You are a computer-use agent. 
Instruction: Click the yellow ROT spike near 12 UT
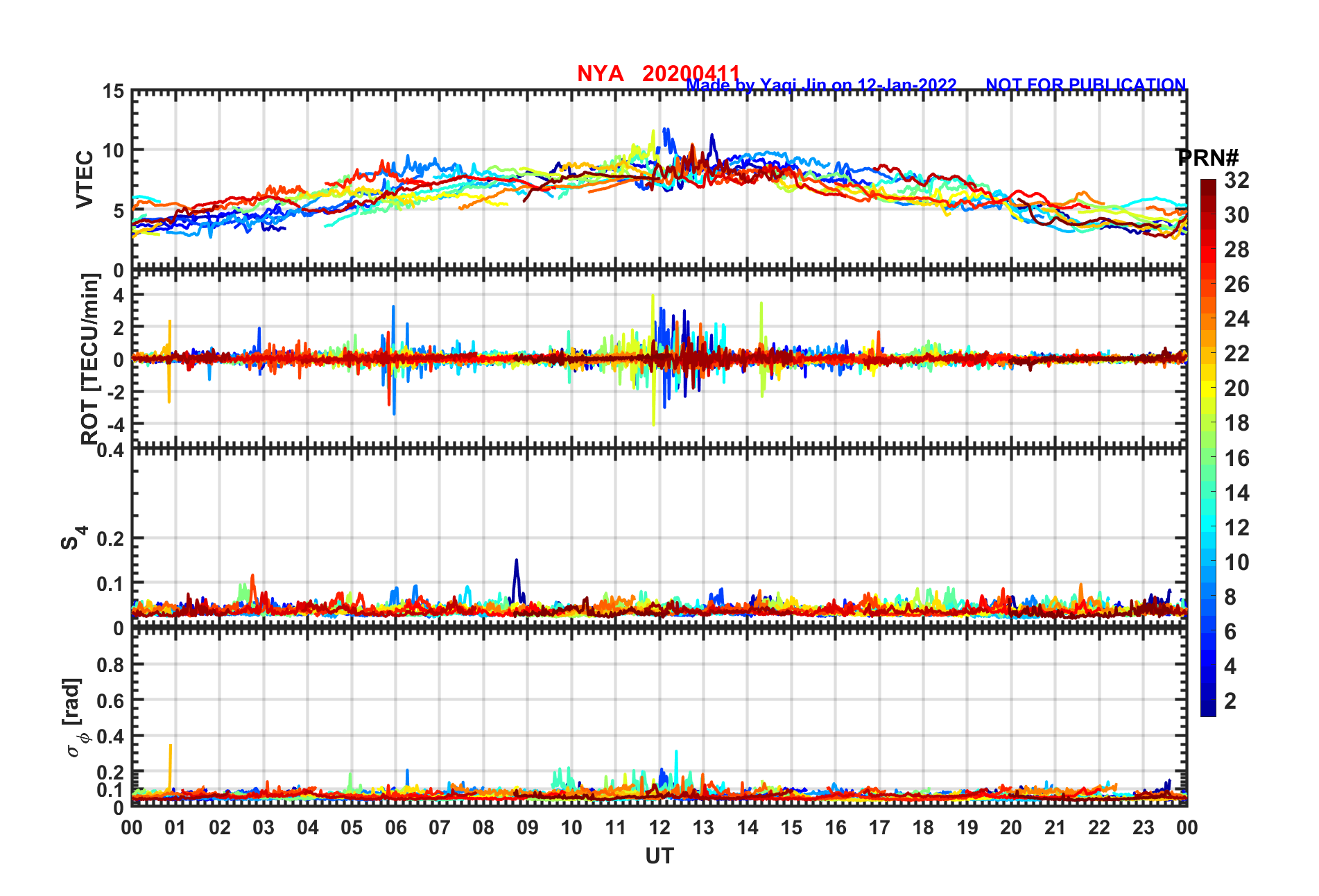tap(653, 359)
